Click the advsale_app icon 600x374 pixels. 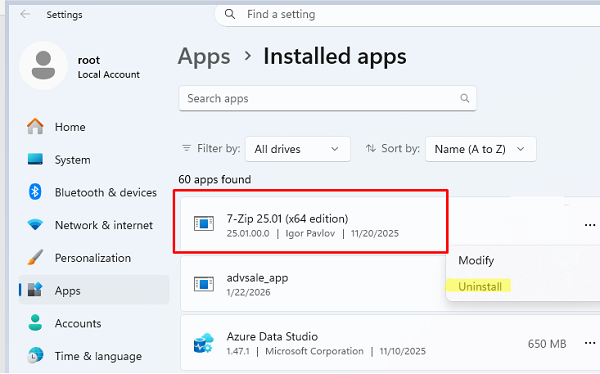click(204, 284)
